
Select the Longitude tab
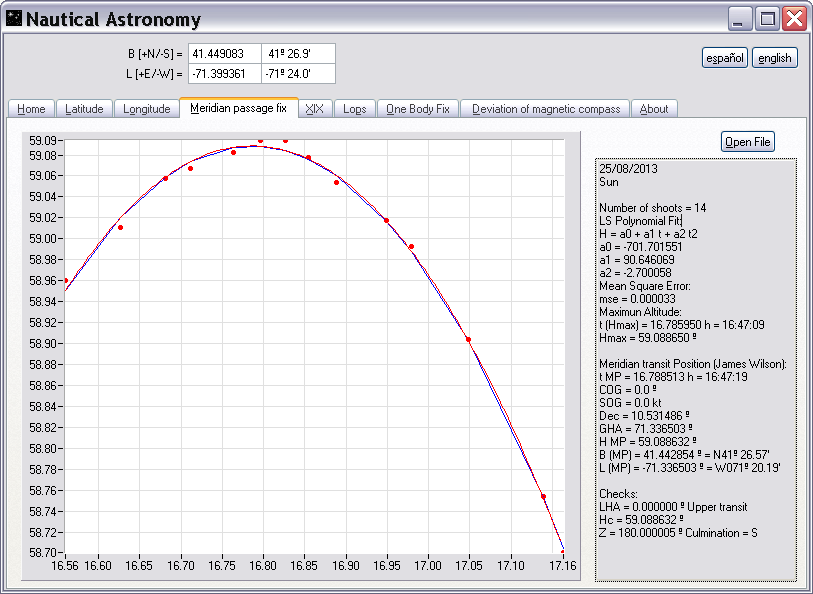point(146,109)
